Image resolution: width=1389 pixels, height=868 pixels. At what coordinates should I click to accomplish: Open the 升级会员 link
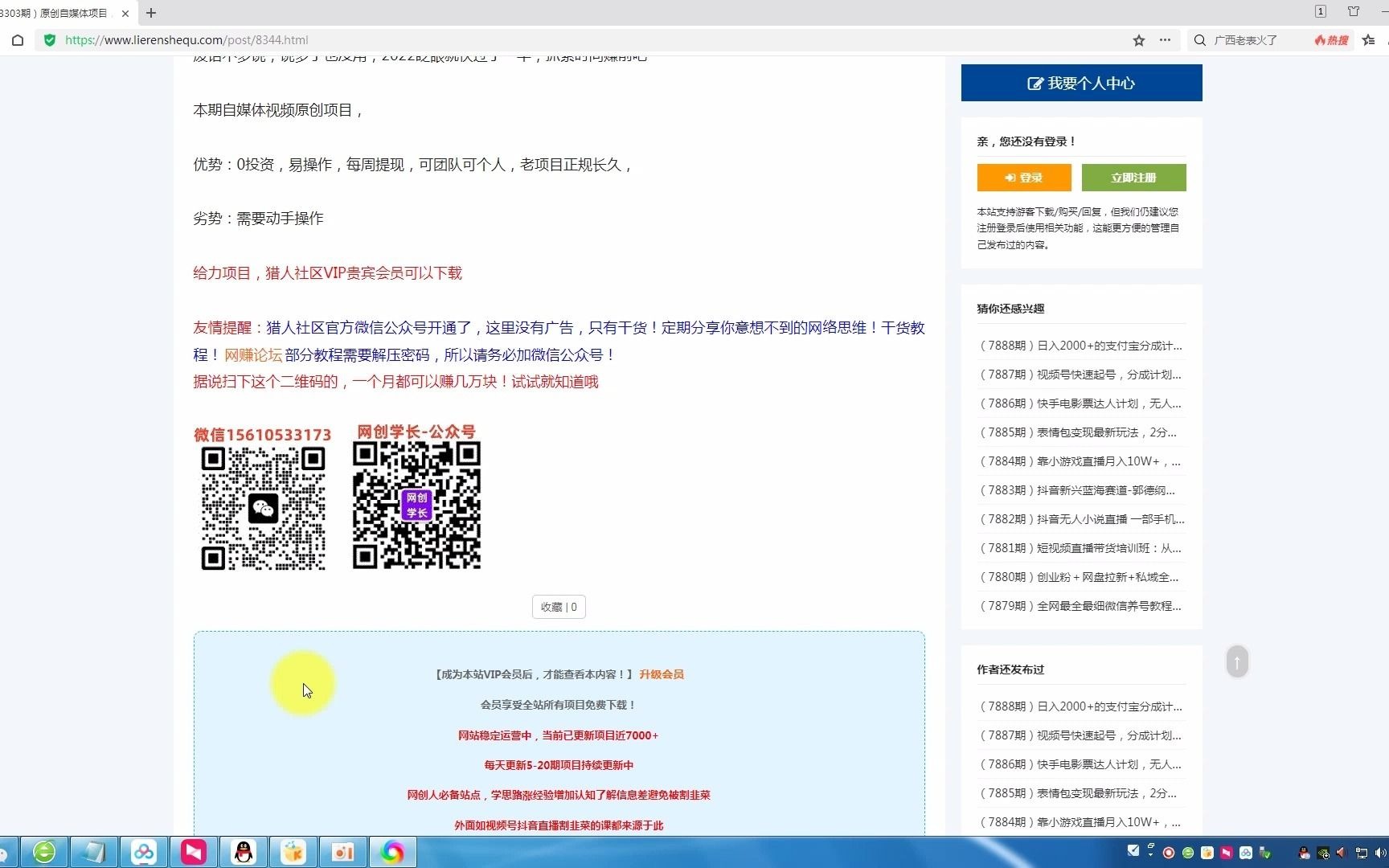pyautogui.click(x=662, y=674)
